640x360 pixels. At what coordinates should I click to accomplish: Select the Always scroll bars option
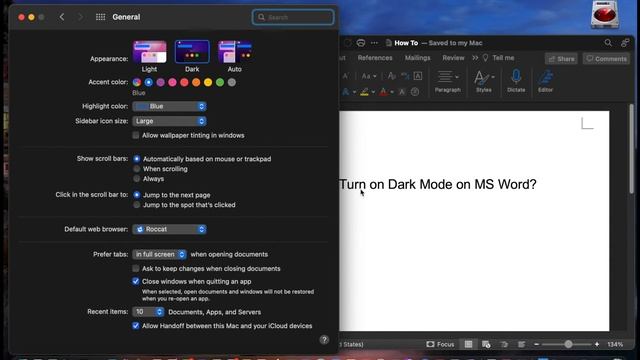coord(137,179)
